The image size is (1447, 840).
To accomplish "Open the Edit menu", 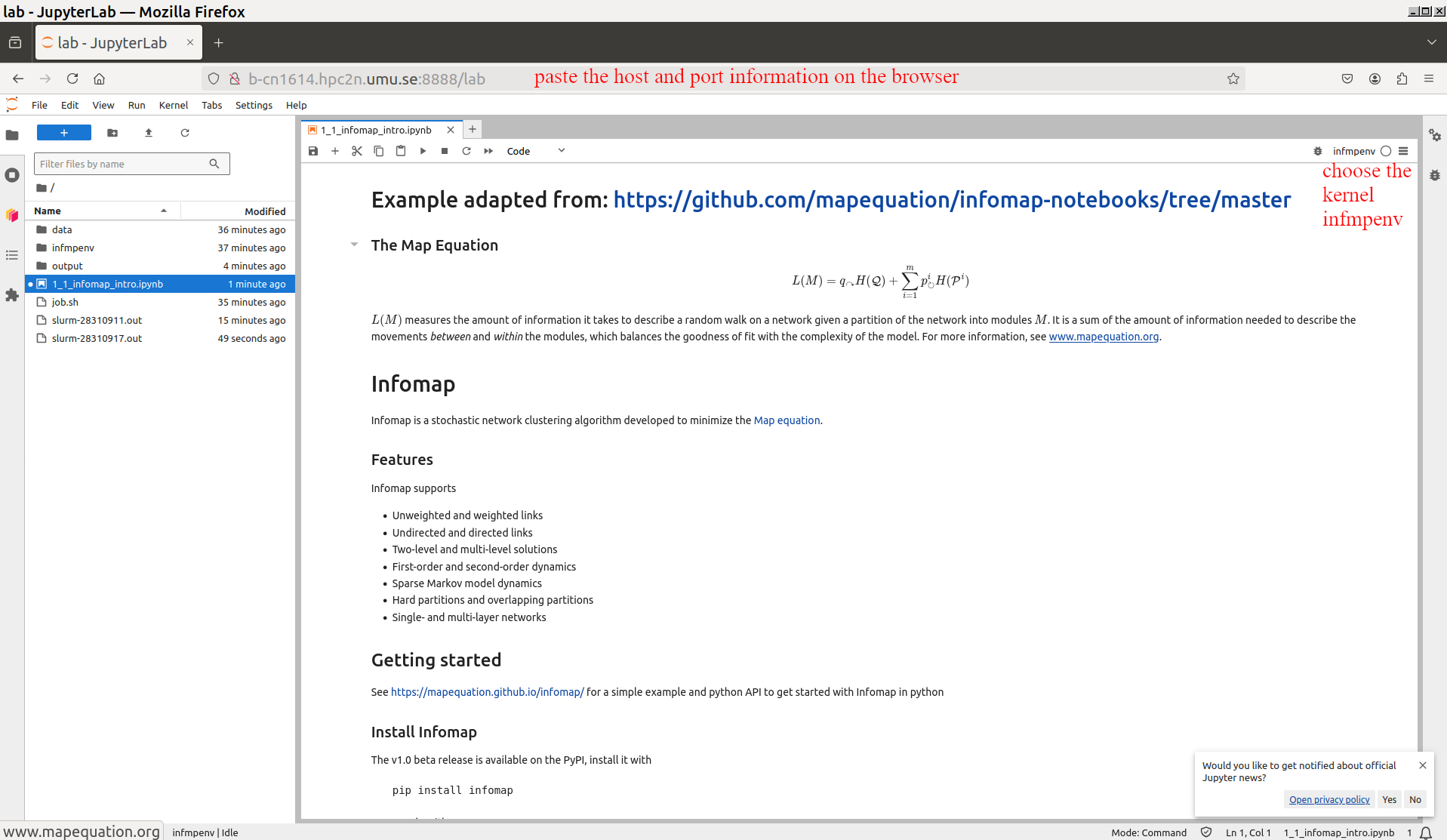I will pyautogui.click(x=69, y=105).
